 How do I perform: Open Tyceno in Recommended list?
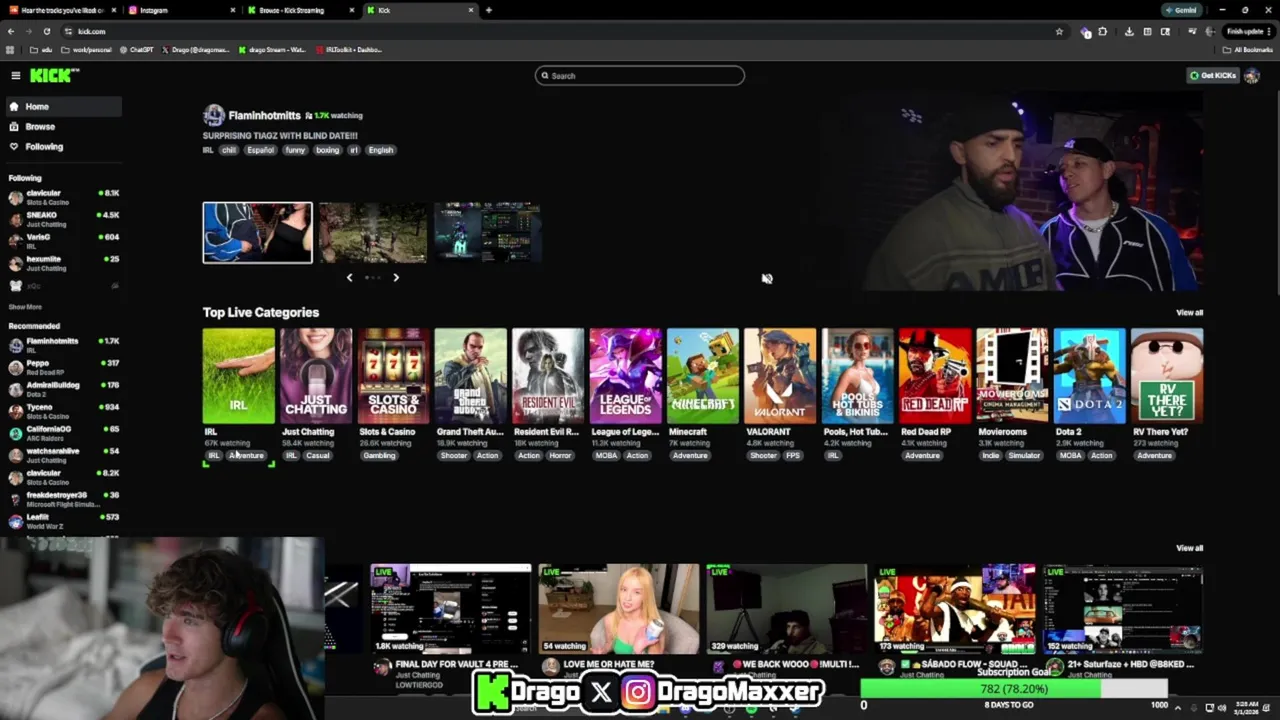(64, 411)
